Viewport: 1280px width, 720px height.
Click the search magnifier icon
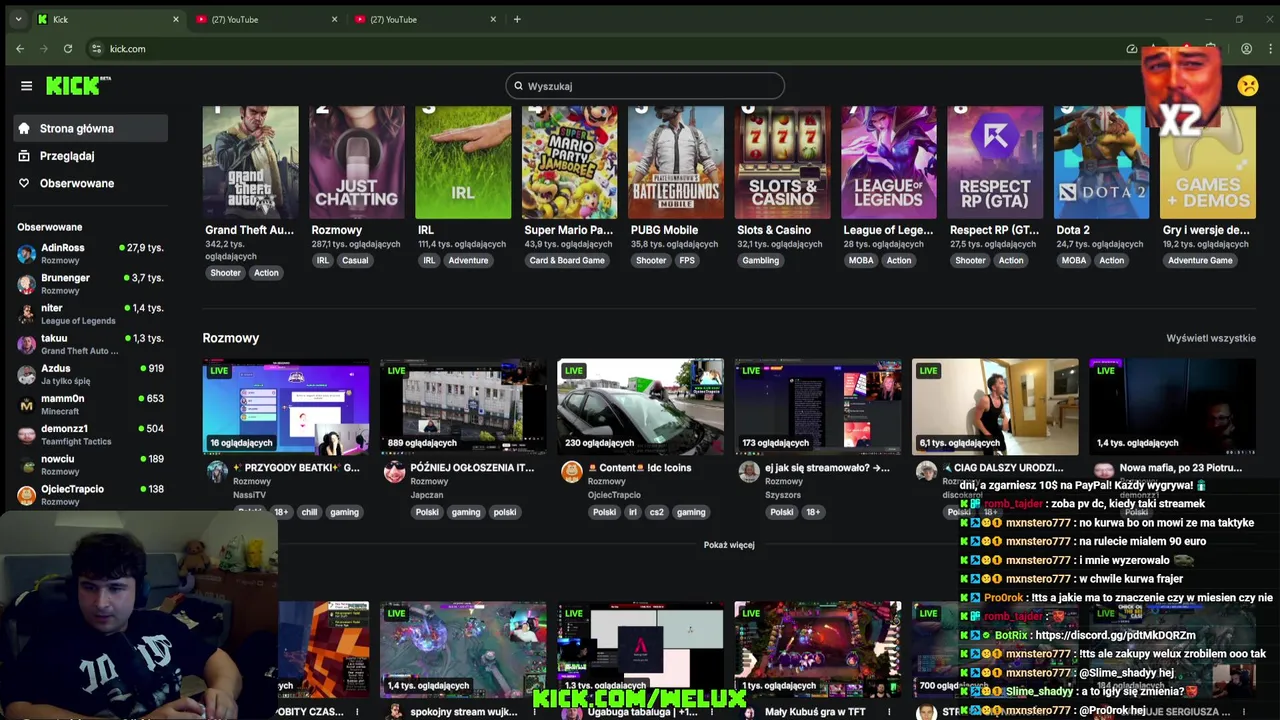click(518, 86)
